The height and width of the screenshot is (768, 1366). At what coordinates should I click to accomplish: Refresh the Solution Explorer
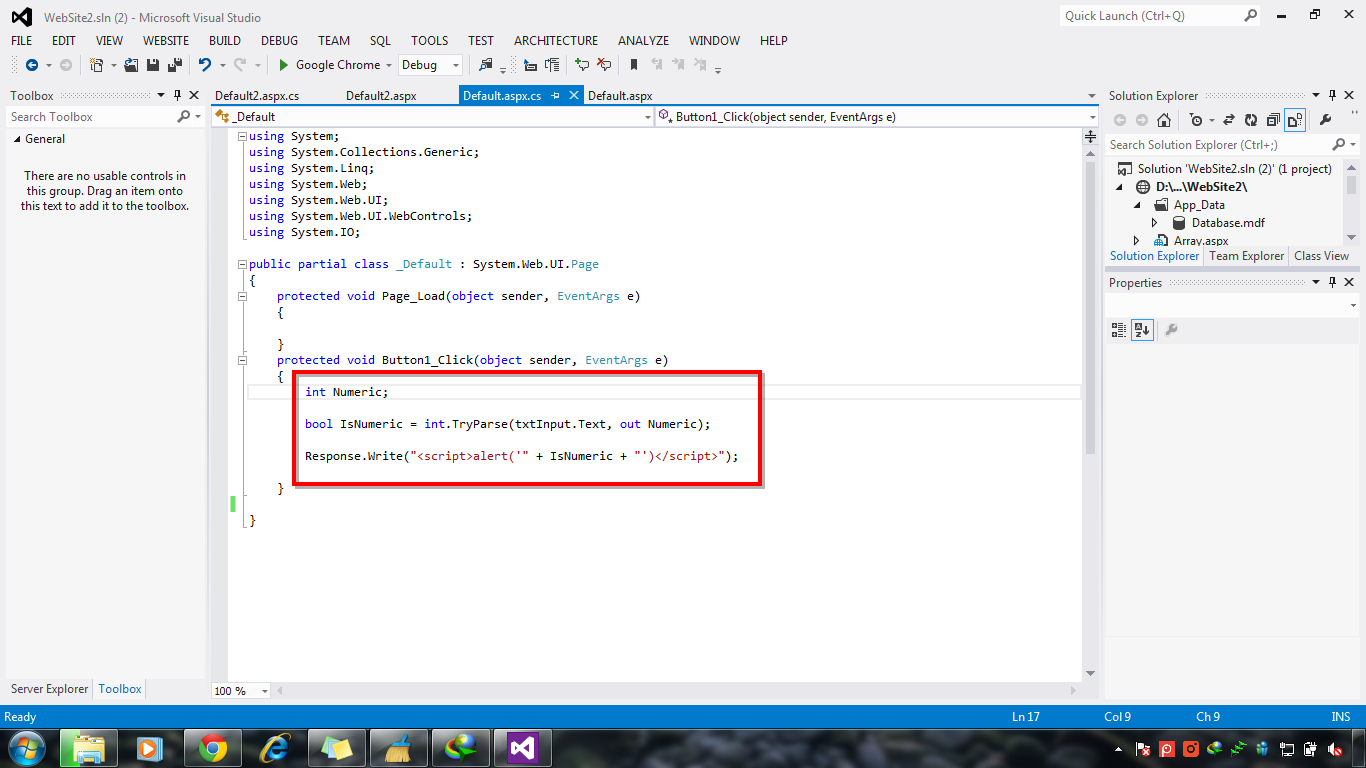click(x=1252, y=119)
